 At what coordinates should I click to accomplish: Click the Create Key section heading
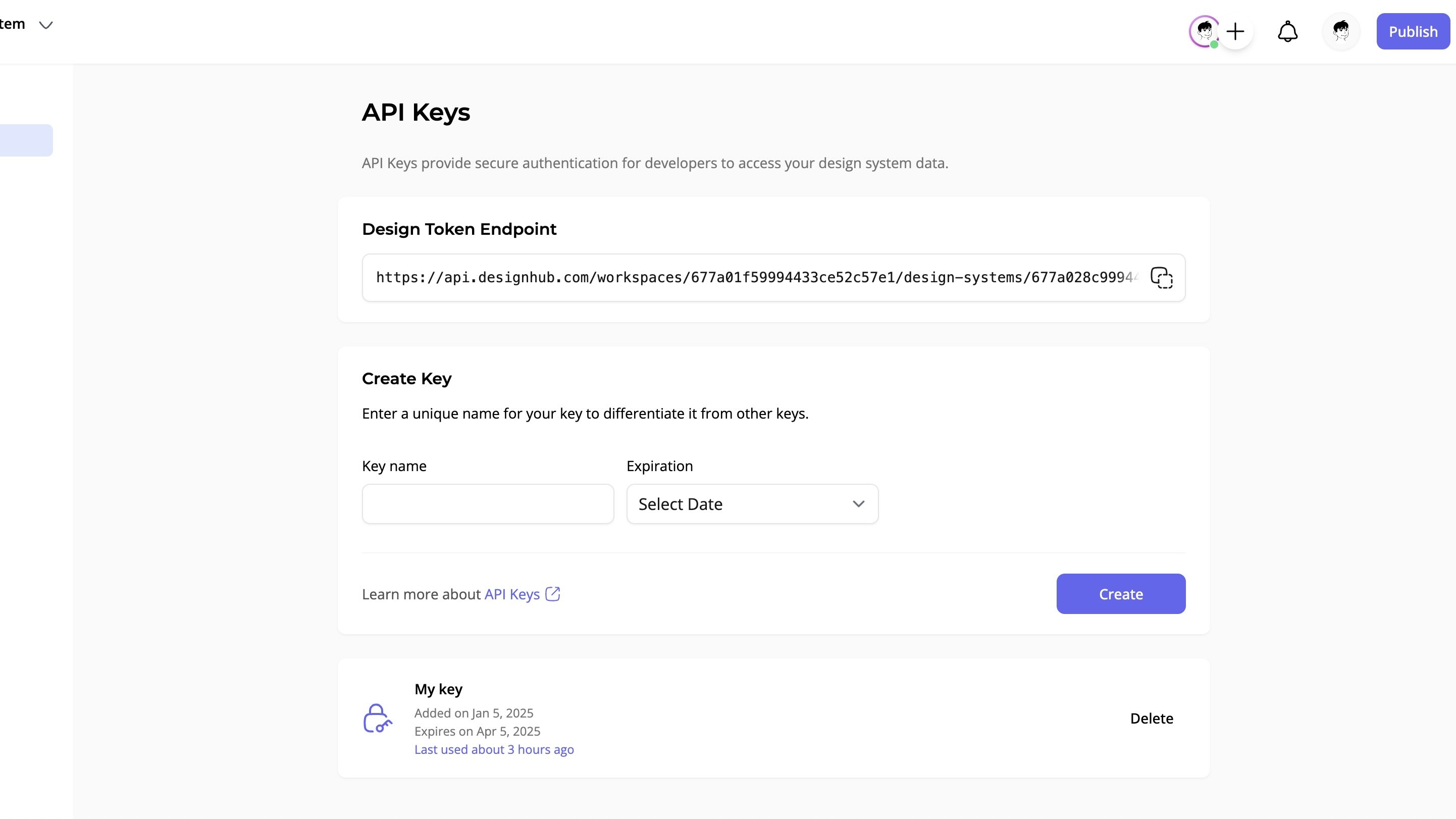406,378
